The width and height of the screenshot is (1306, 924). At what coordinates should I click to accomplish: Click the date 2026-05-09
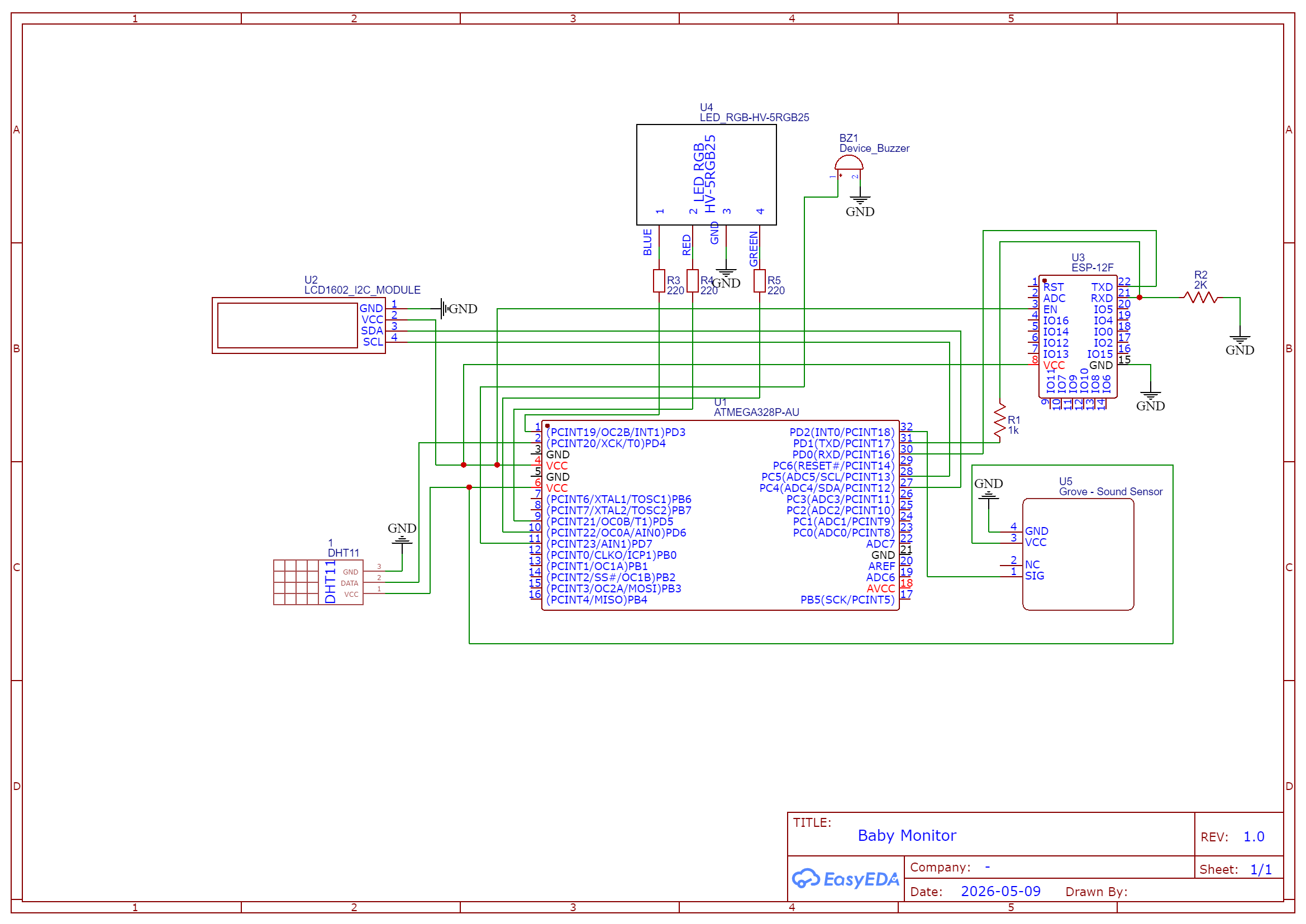1000,891
